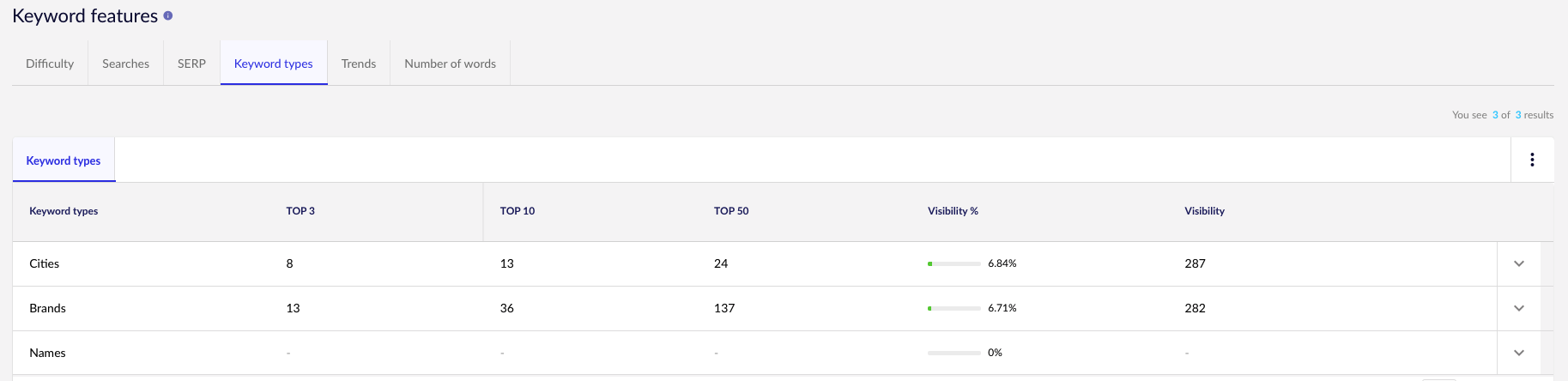Click the Keyword features info icon
This screenshot has height=381, width=1568.
click(x=168, y=15)
